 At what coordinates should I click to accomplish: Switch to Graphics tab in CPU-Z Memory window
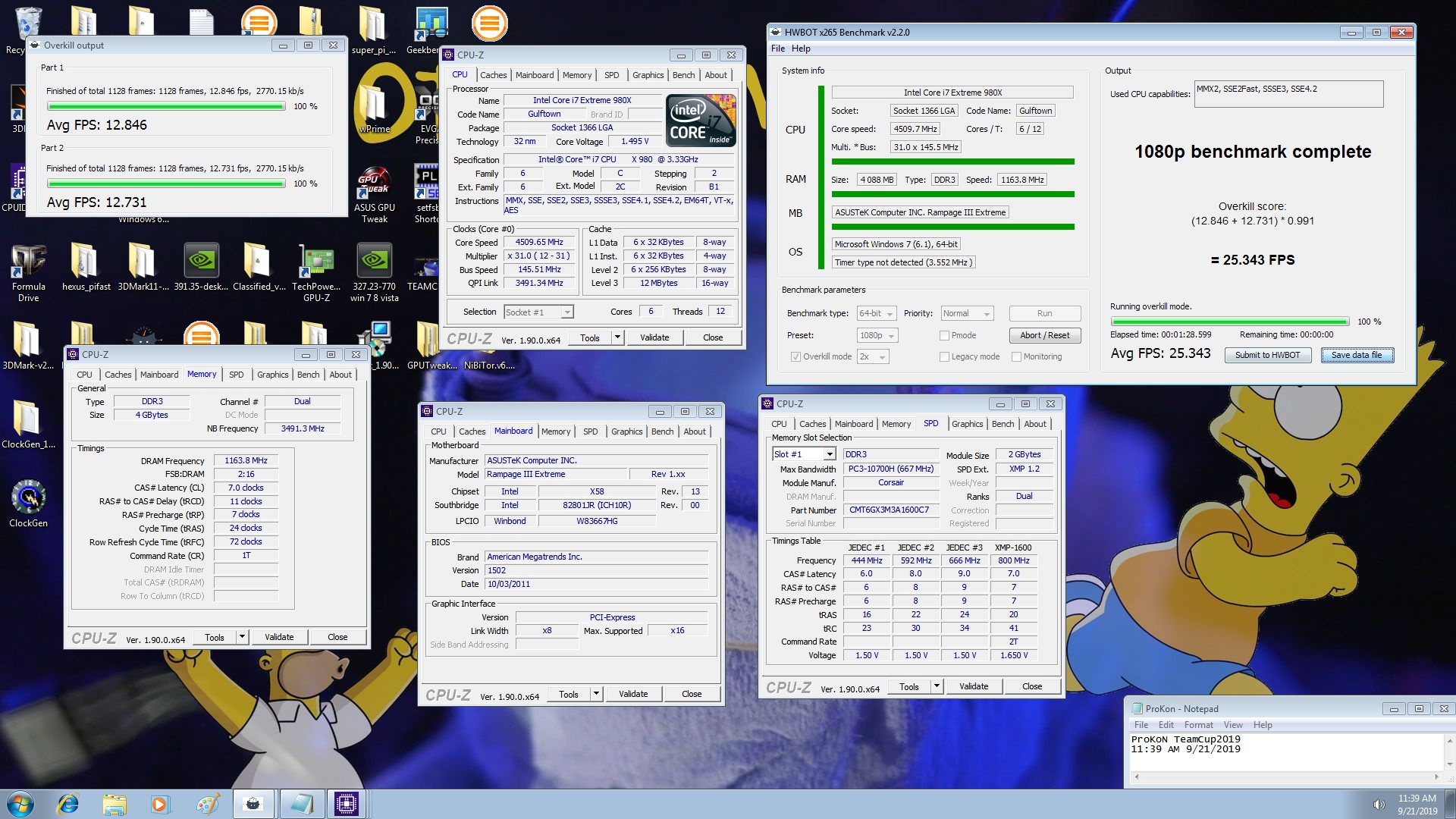click(272, 375)
